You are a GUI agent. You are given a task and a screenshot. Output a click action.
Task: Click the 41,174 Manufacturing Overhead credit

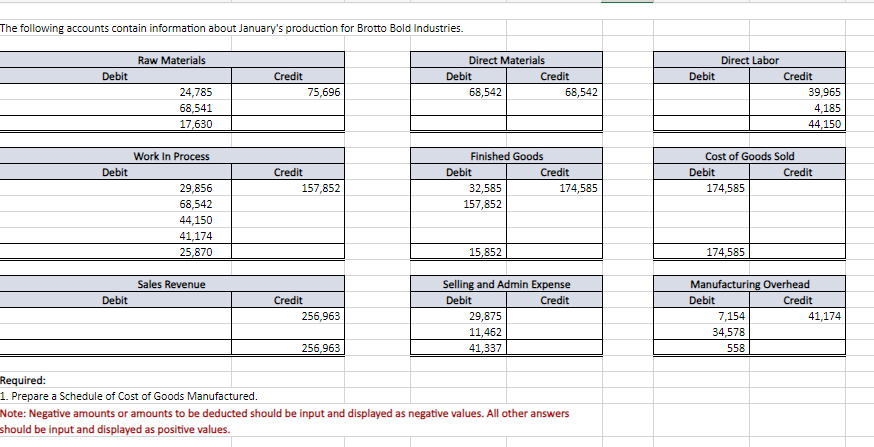(x=798, y=316)
